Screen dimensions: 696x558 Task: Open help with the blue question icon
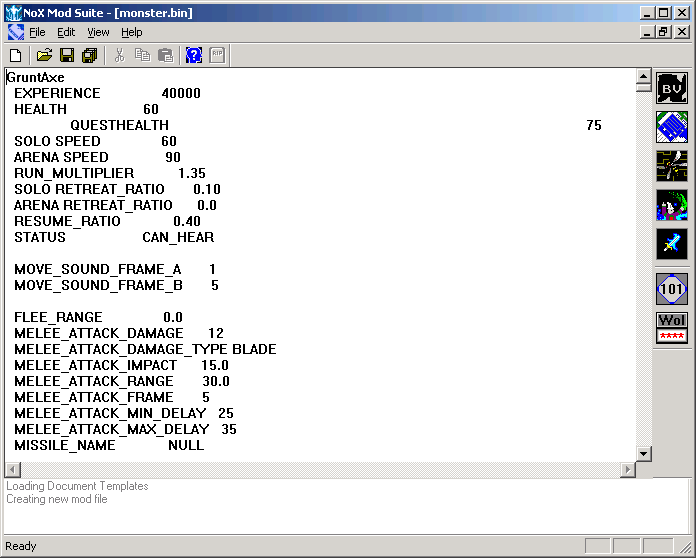pyautogui.click(x=194, y=55)
